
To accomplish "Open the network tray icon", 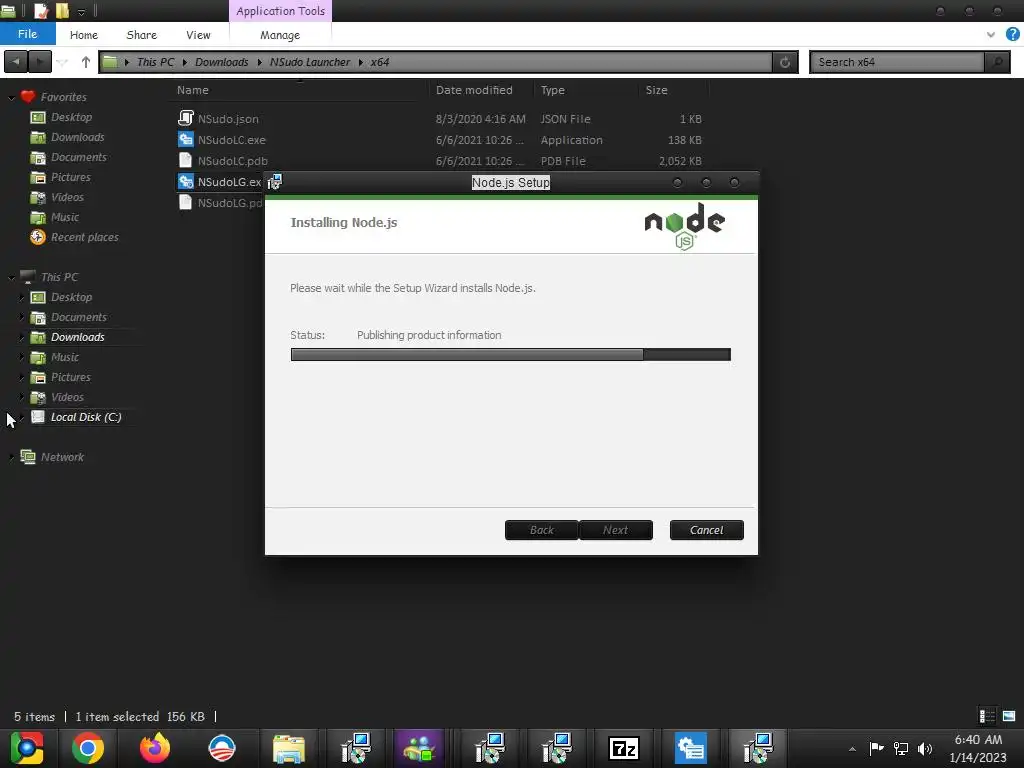I will (901, 748).
